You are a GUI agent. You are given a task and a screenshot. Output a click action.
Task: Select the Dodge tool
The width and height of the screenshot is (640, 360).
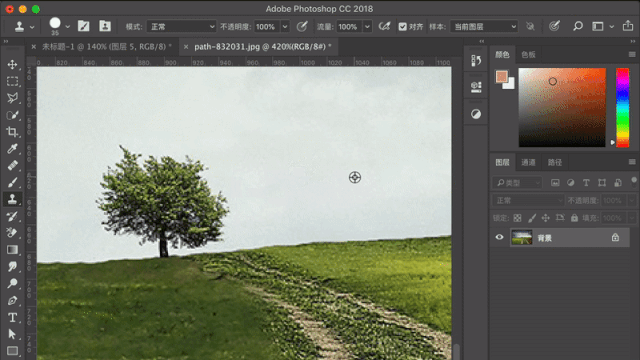coord(12,283)
